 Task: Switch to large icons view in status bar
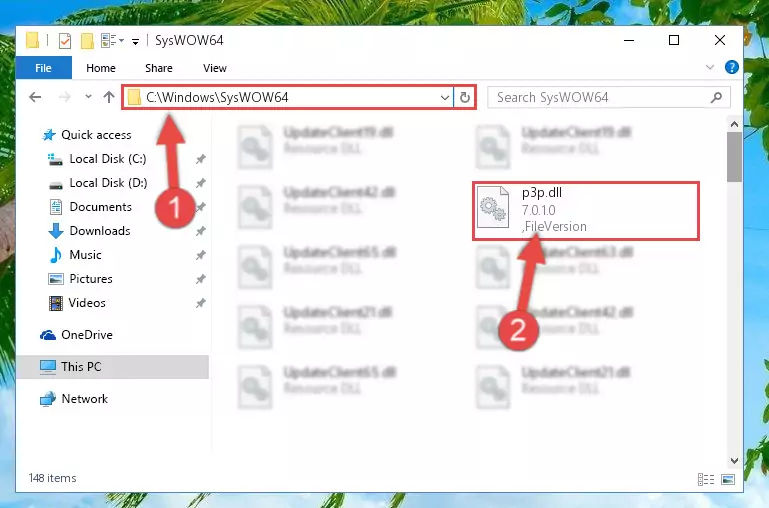(x=728, y=479)
